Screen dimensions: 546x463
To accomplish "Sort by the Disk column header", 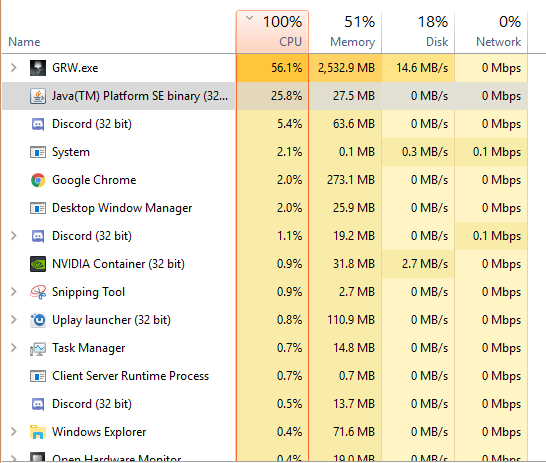I will point(418,32).
